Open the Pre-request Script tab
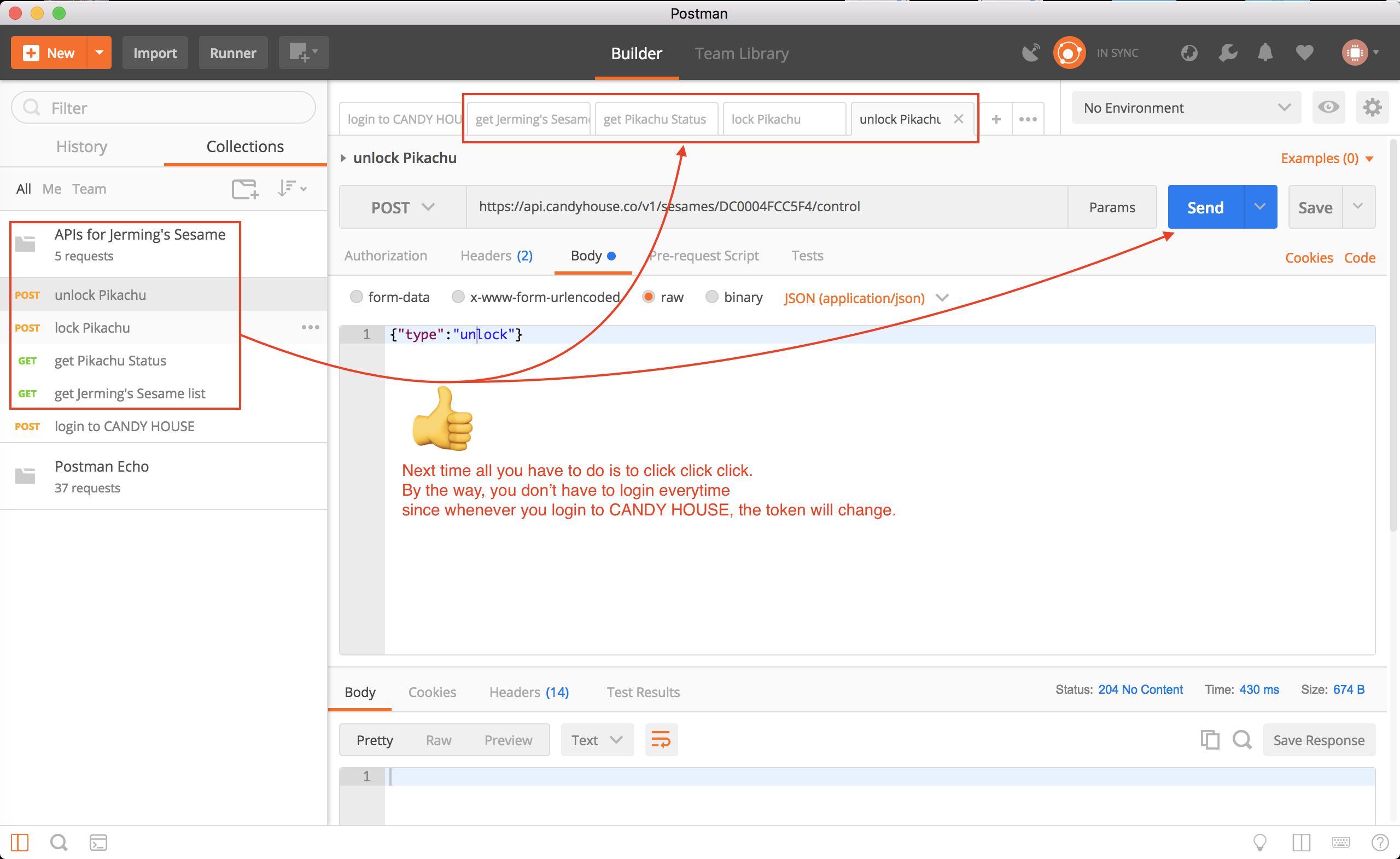1400x859 pixels. point(704,256)
